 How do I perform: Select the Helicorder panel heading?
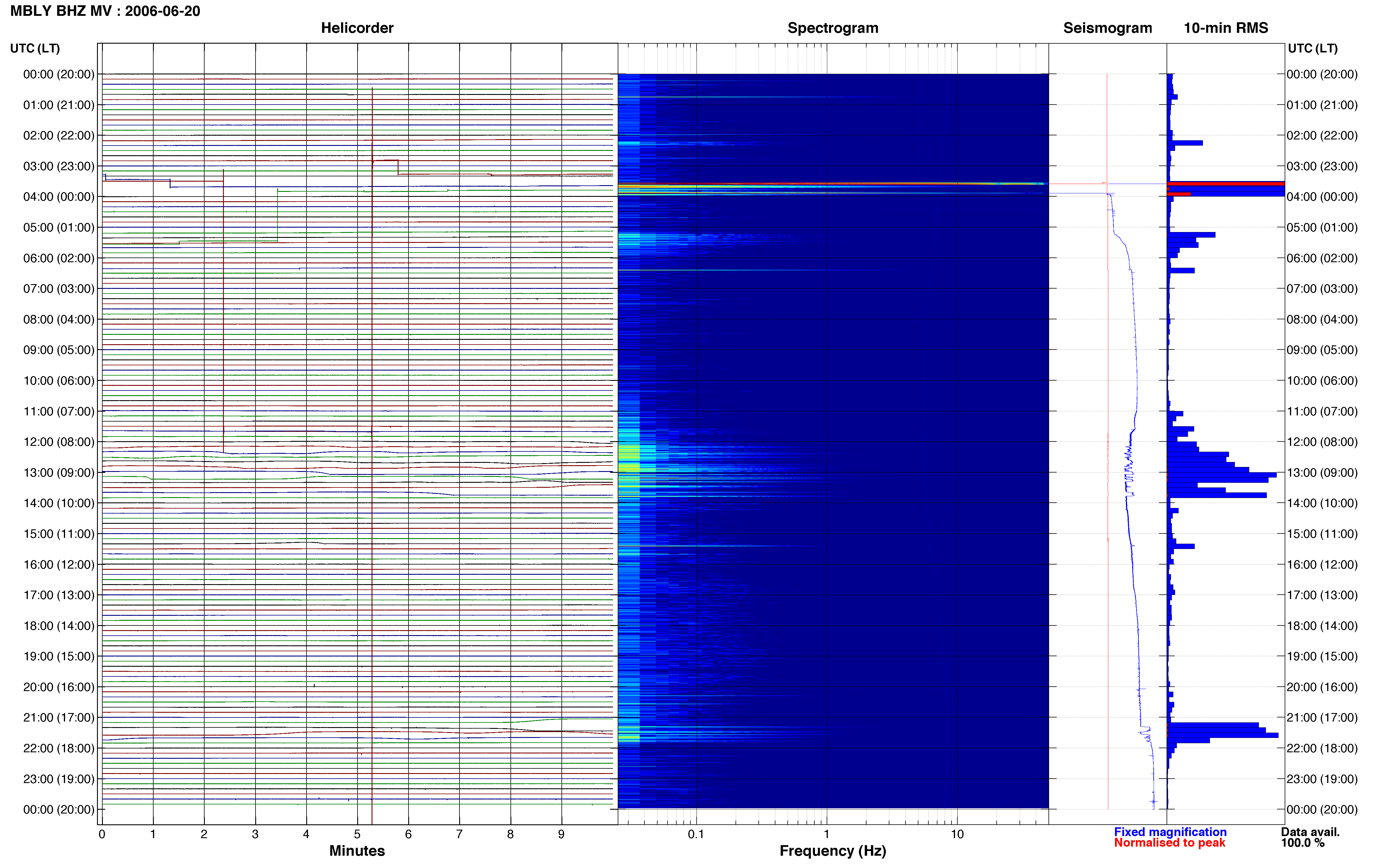(x=357, y=28)
